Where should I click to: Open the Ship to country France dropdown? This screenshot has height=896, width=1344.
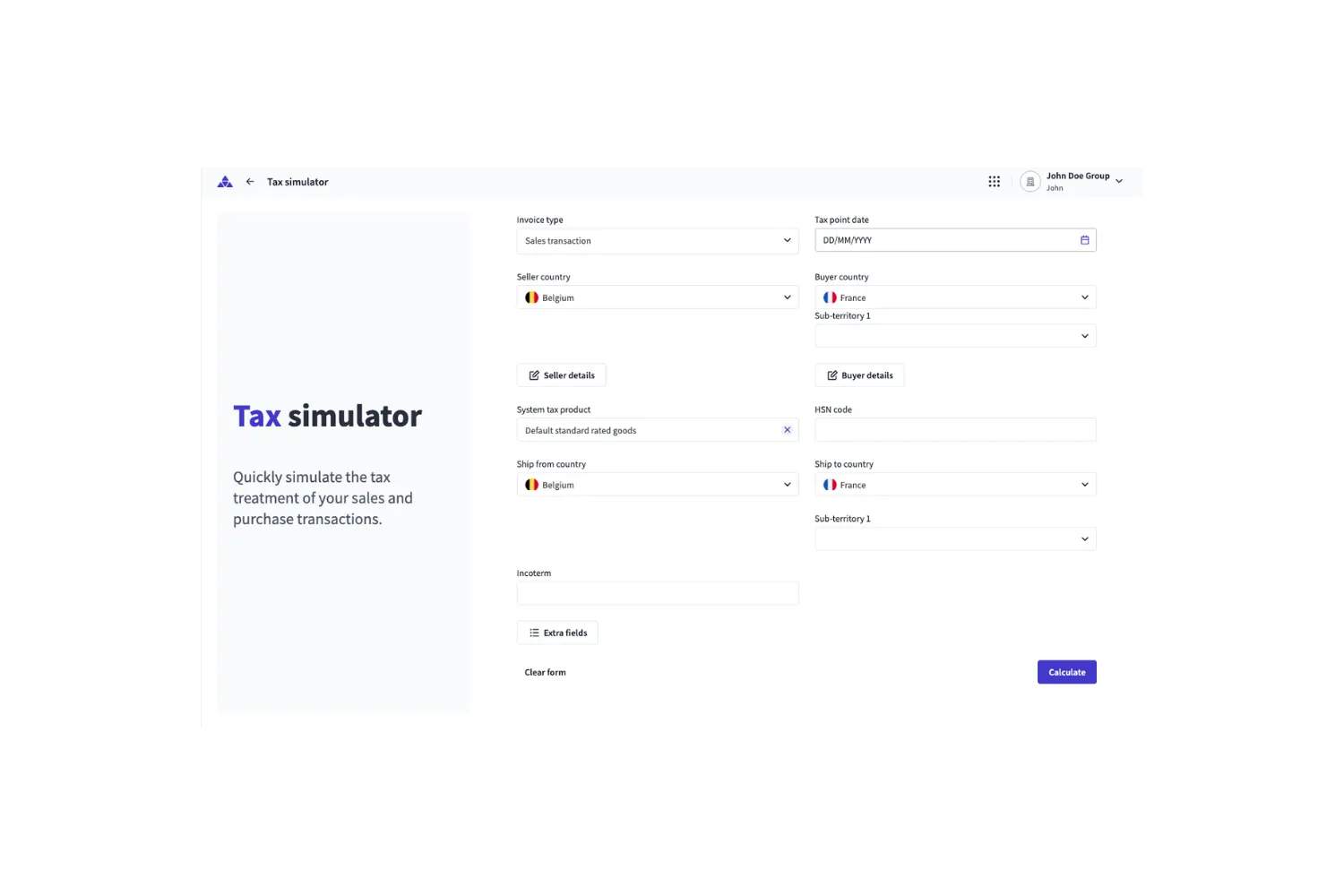tap(955, 485)
